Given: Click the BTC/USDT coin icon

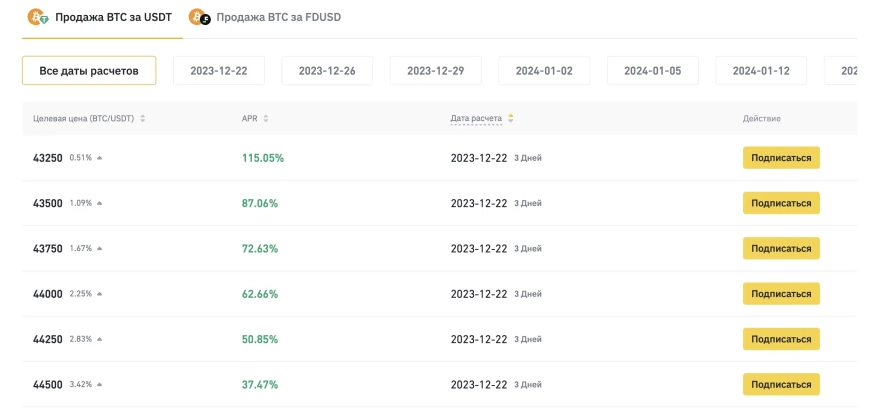Looking at the screenshot, I should coord(37,17).
